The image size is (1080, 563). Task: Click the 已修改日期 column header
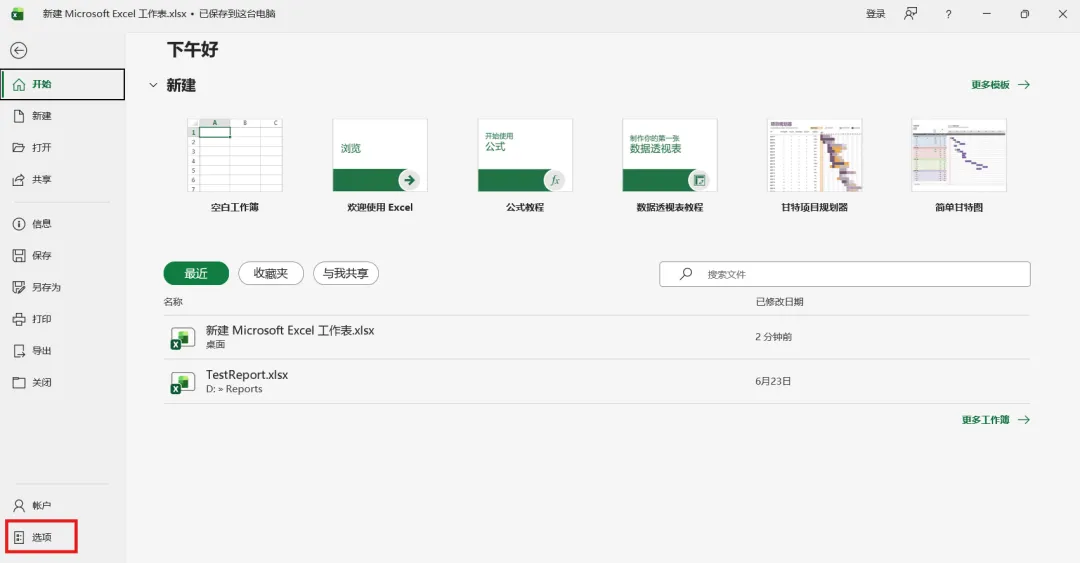click(x=780, y=302)
